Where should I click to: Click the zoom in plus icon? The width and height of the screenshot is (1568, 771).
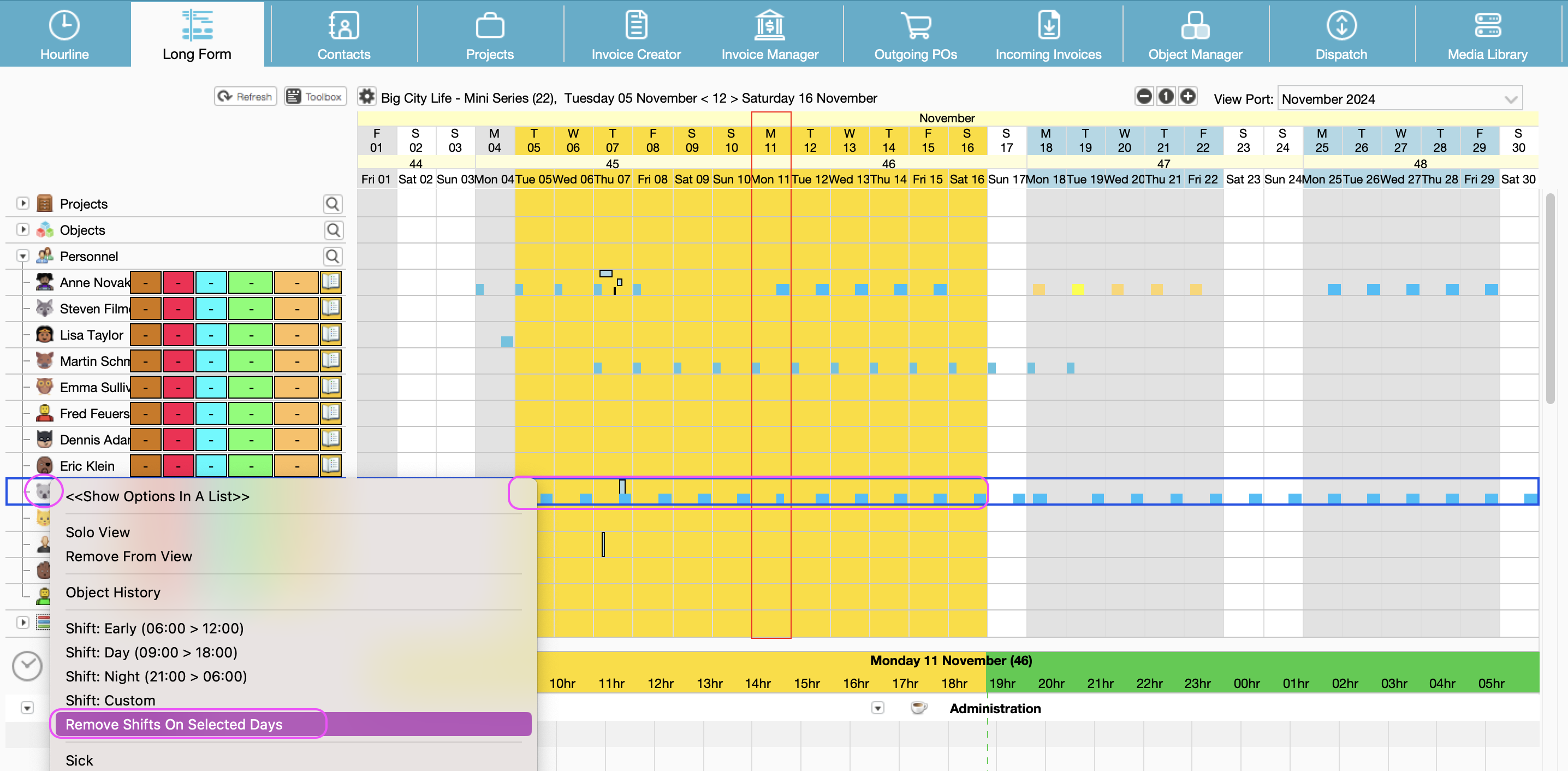(1187, 96)
